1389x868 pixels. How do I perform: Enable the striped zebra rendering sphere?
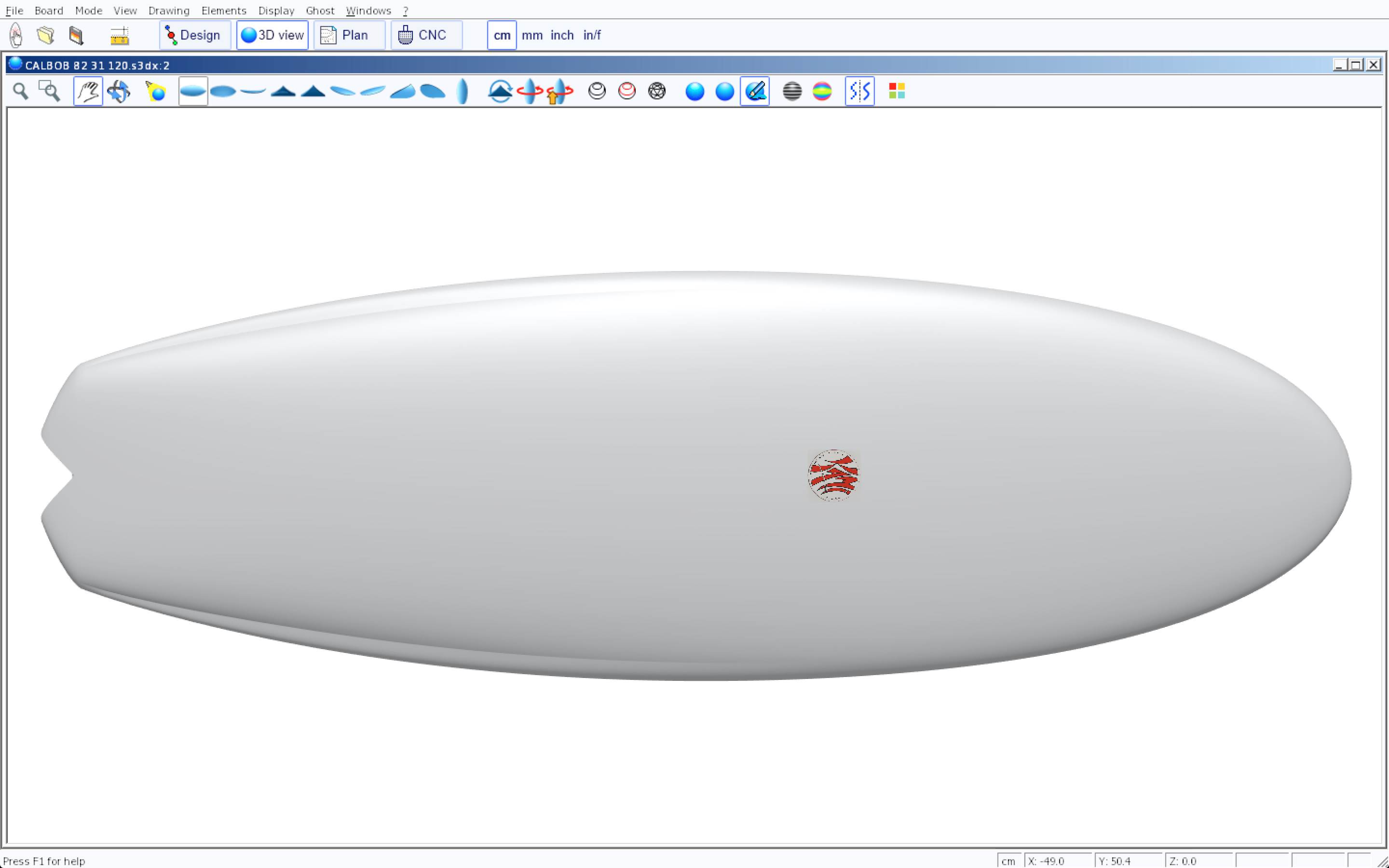(792, 91)
